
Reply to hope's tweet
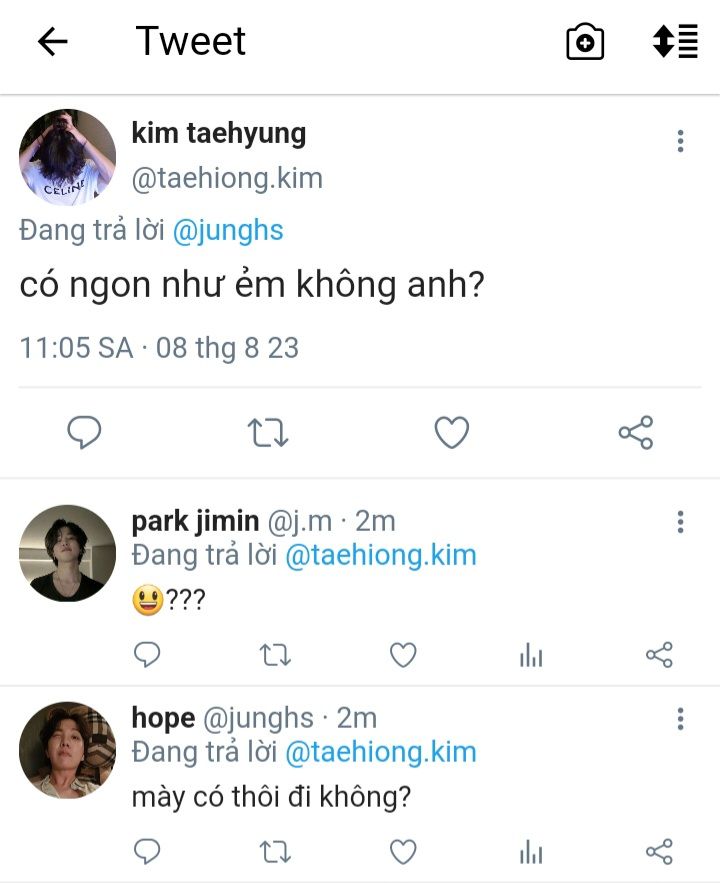(147, 851)
